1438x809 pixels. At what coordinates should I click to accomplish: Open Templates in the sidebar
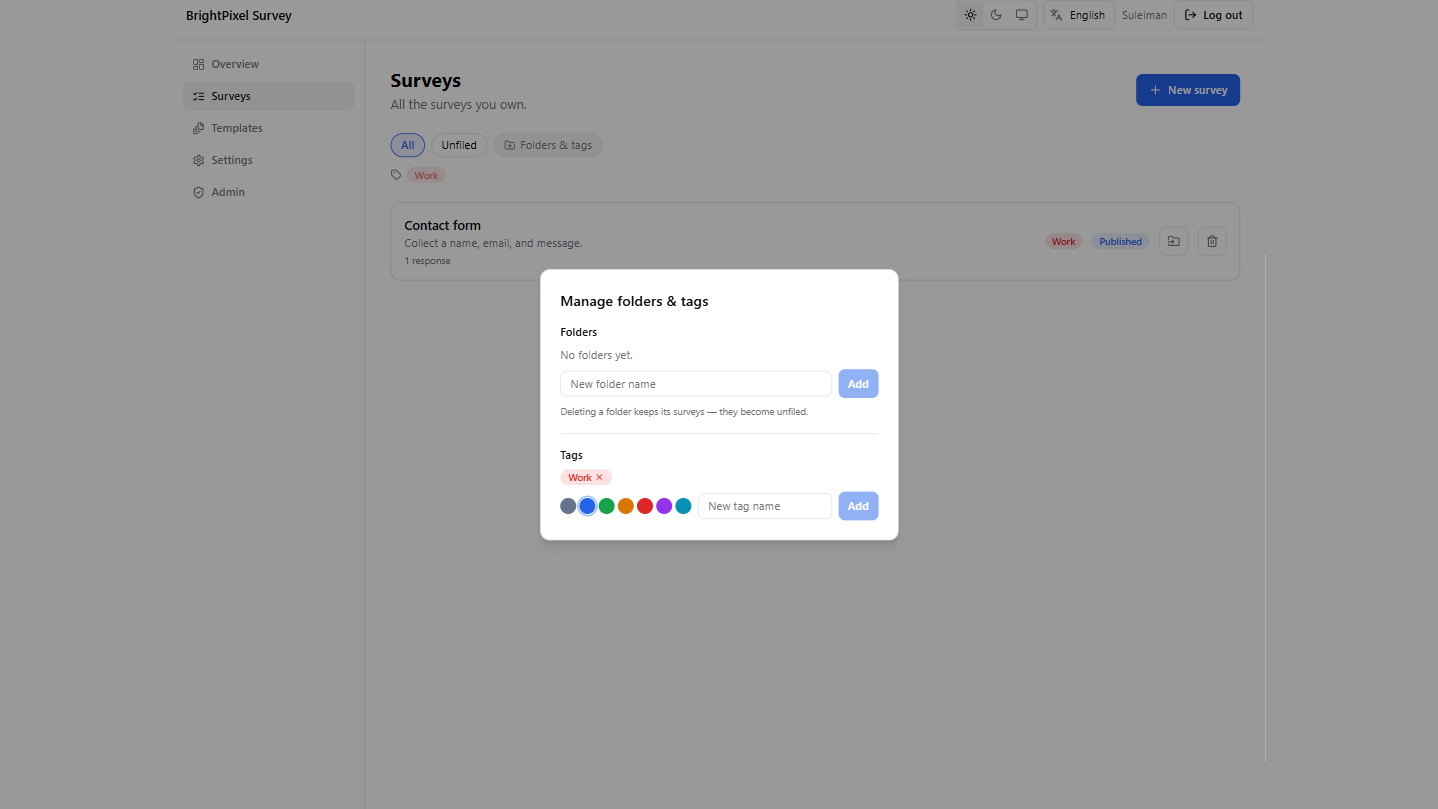(x=268, y=128)
